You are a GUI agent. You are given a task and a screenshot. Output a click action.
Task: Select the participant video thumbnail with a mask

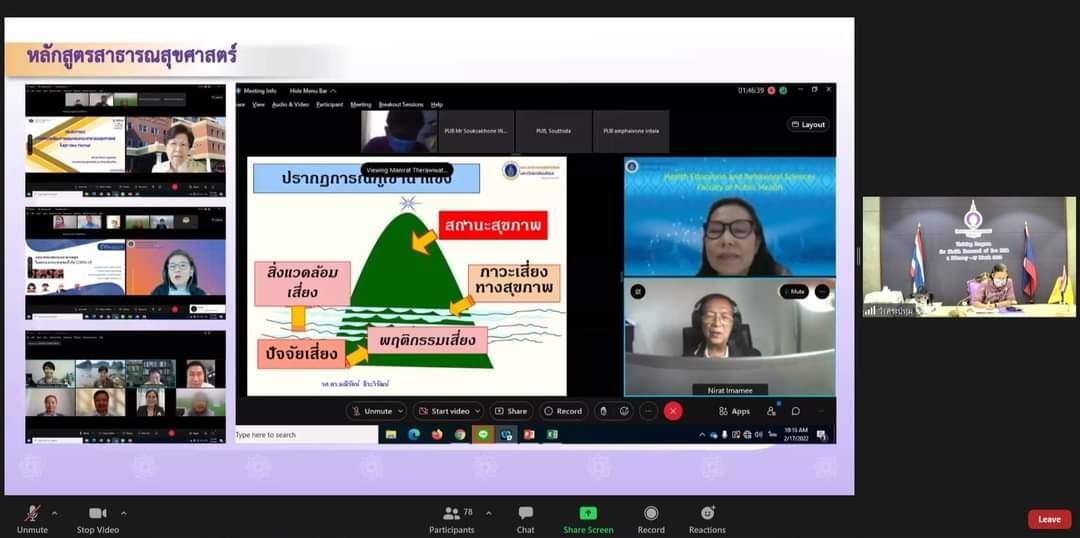pyautogui.click(x=399, y=131)
